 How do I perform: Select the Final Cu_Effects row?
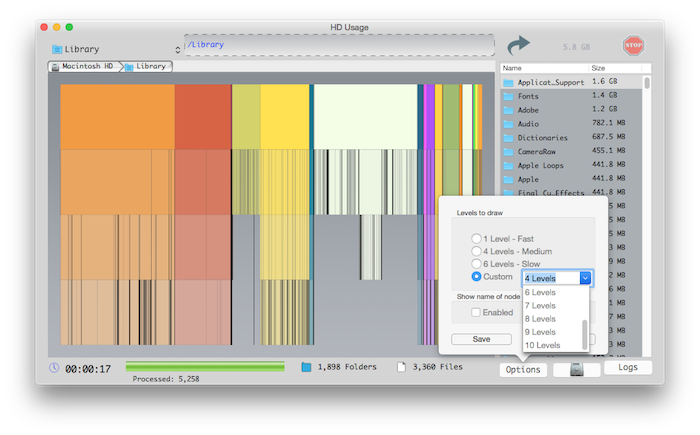coord(571,192)
